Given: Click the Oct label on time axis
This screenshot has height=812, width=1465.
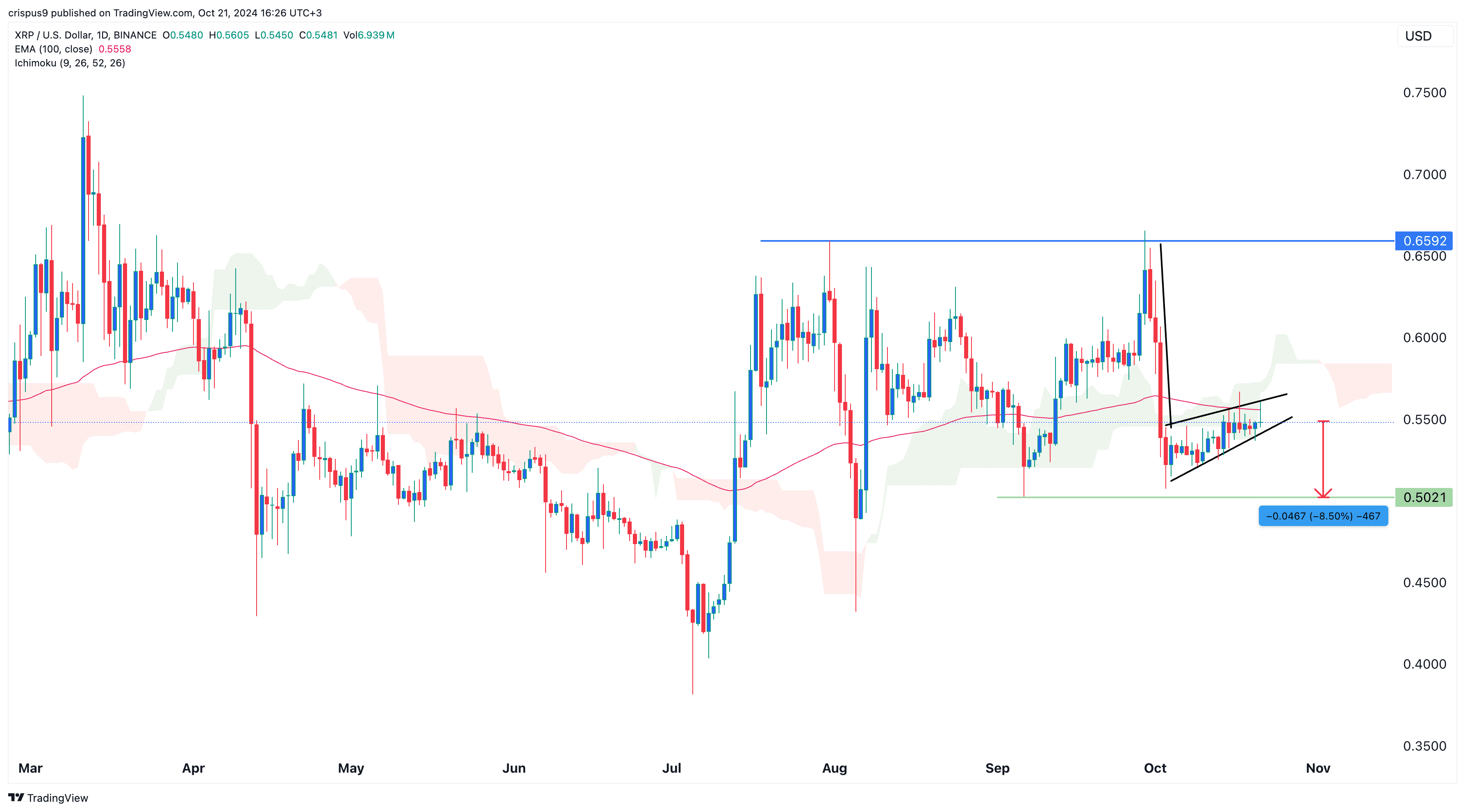Looking at the screenshot, I should tap(1155, 768).
